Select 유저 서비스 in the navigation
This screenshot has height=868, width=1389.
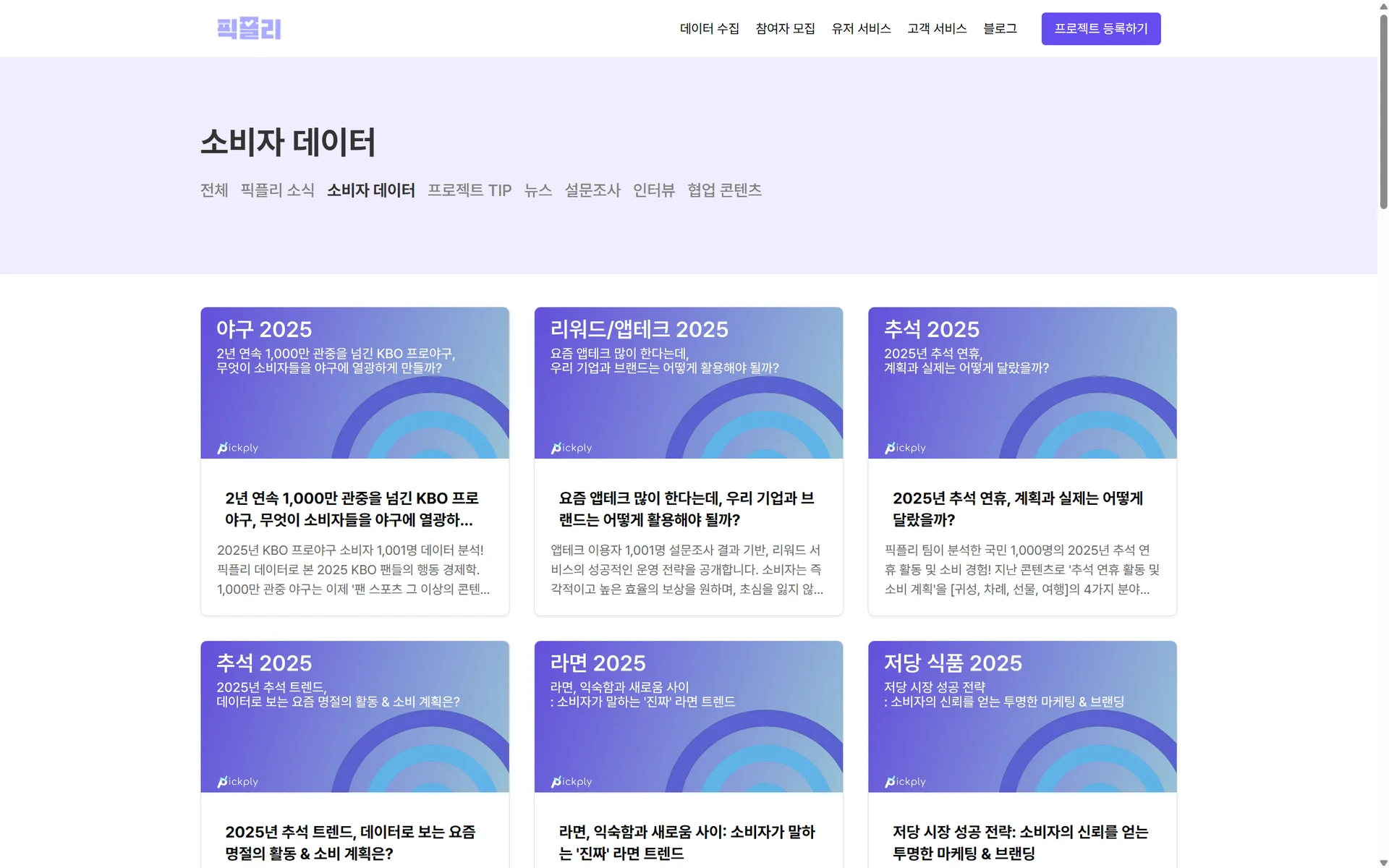pos(862,28)
